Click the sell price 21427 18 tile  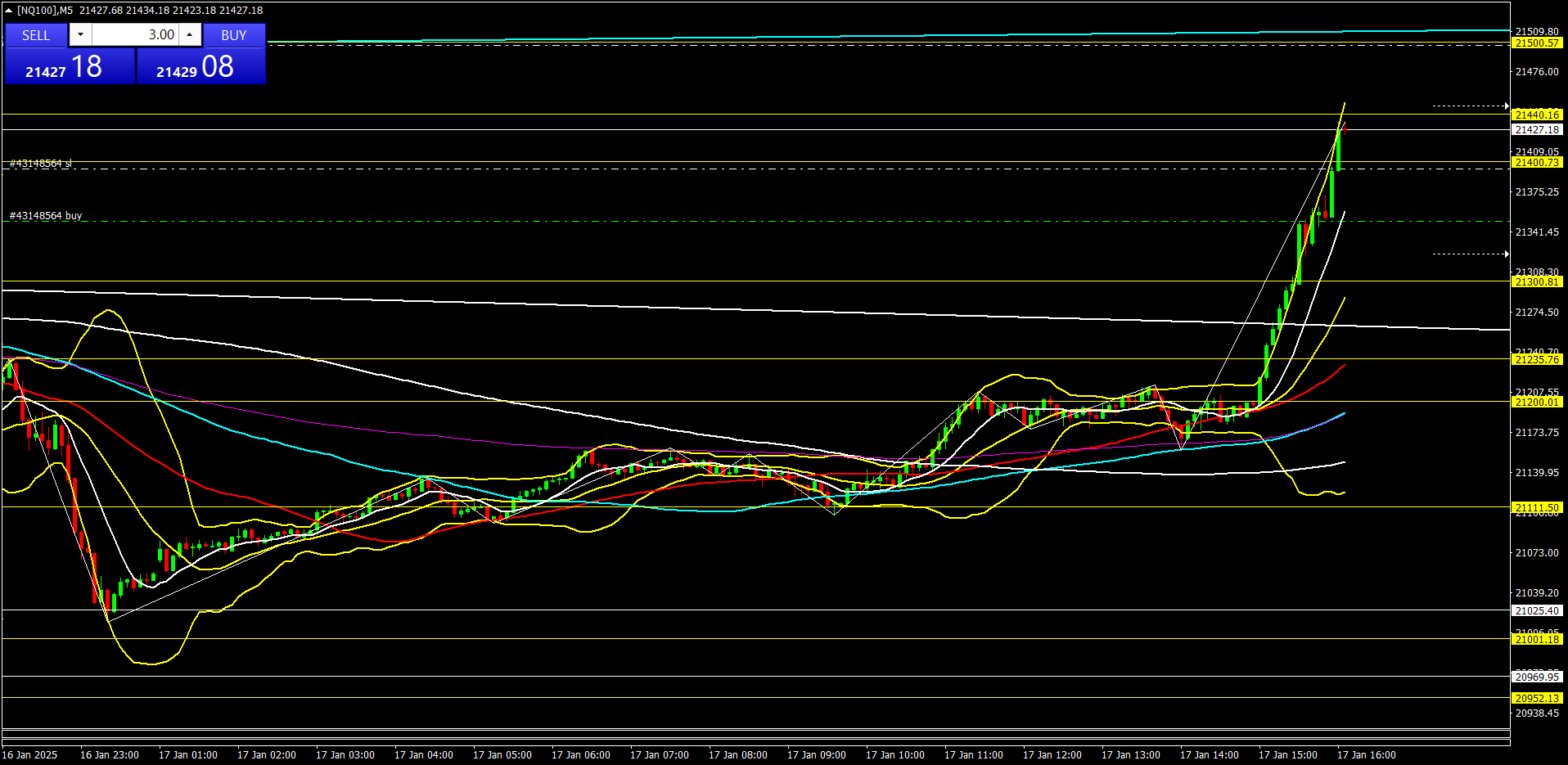tap(69, 67)
